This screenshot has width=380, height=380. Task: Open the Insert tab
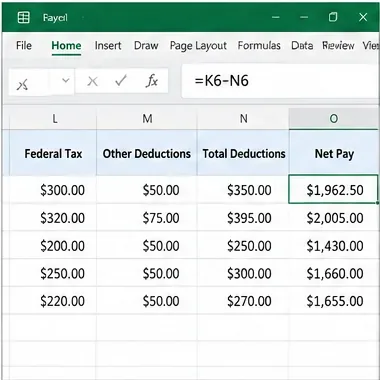[108, 45]
